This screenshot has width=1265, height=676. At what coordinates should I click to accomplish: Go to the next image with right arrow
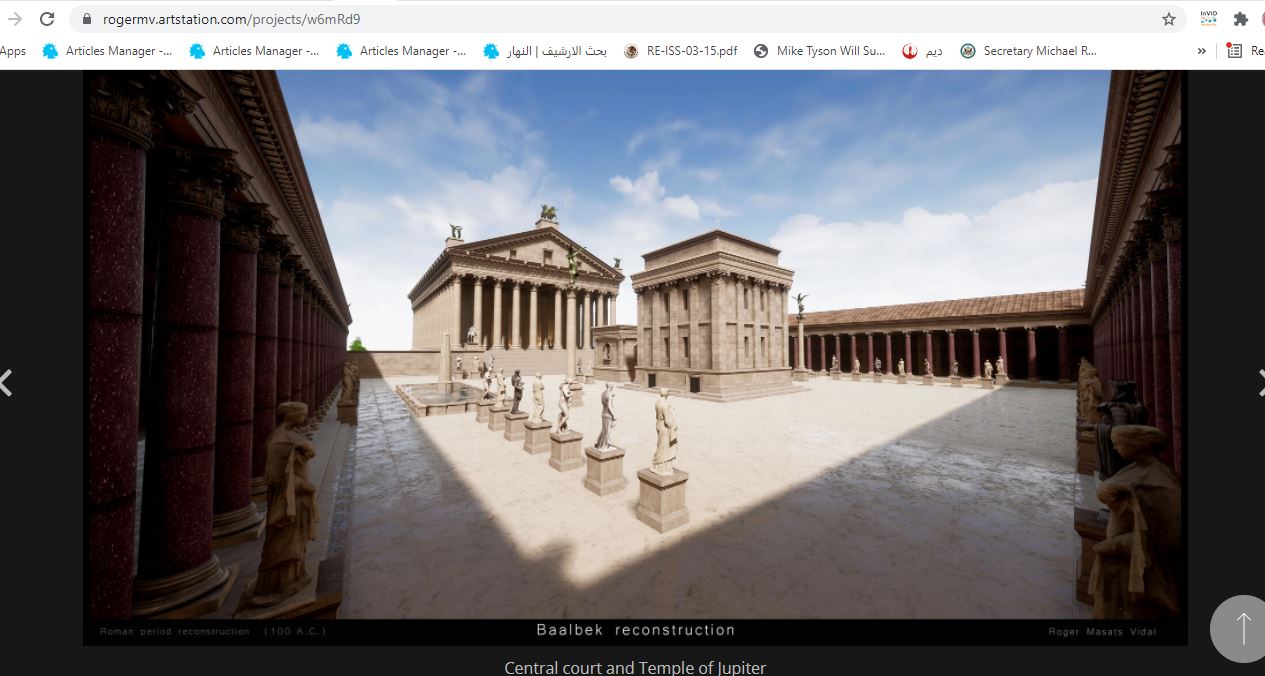[1258, 382]
